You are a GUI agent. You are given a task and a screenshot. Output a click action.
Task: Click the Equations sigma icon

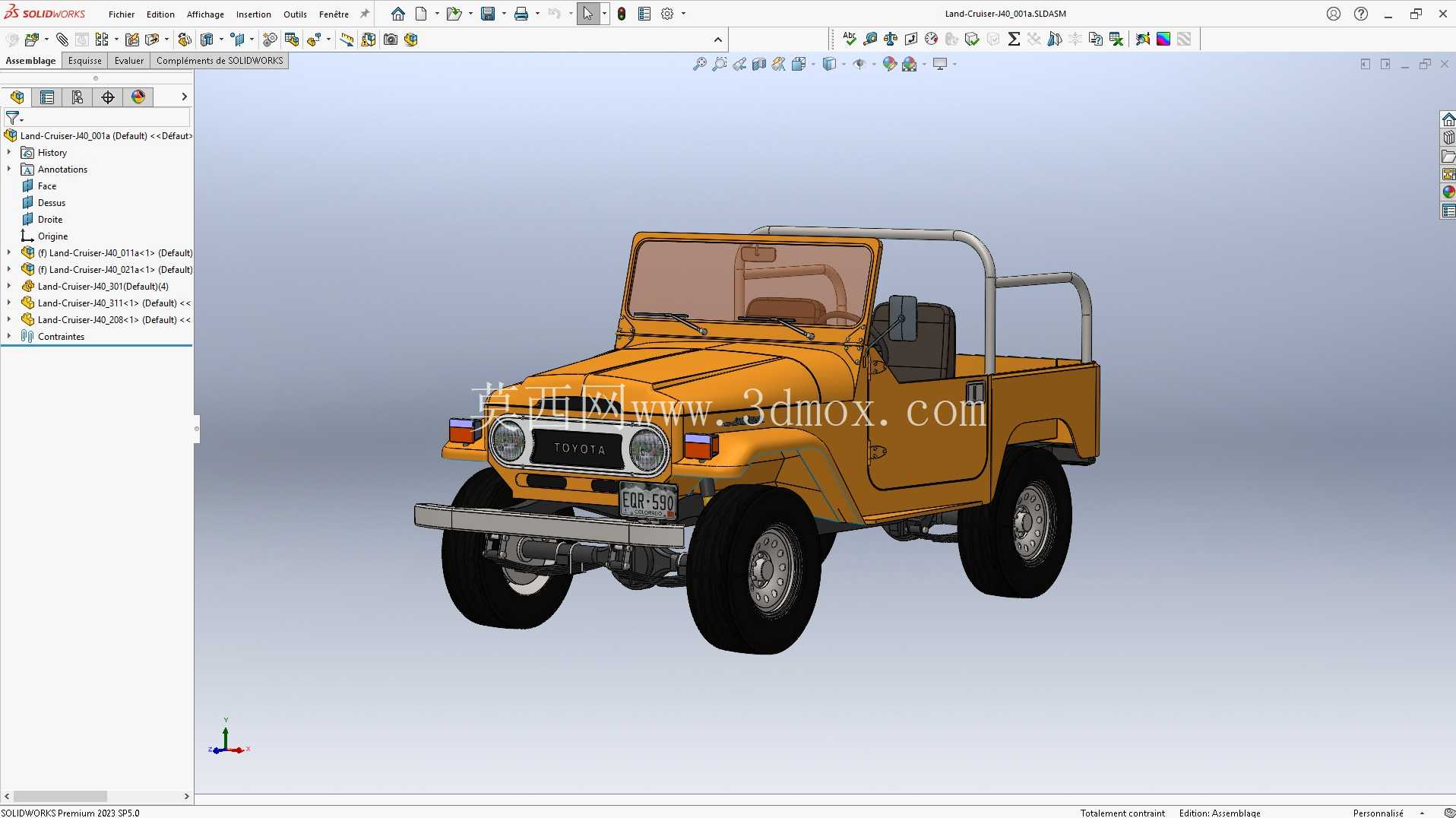coord(1014,39)
